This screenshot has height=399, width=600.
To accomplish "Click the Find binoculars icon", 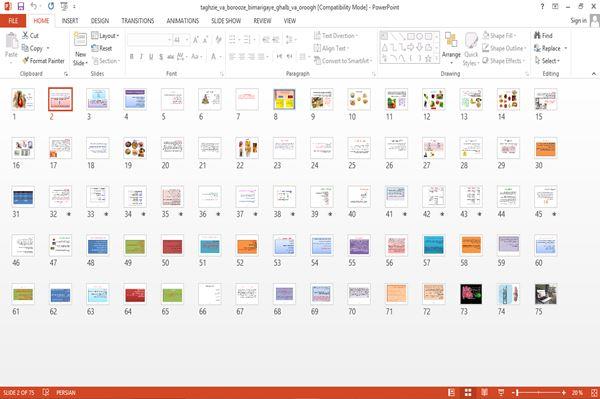I will [x=537, y=35].
